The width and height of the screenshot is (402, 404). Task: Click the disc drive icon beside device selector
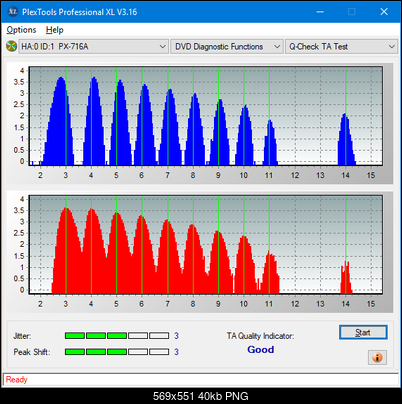click(11, 46)
